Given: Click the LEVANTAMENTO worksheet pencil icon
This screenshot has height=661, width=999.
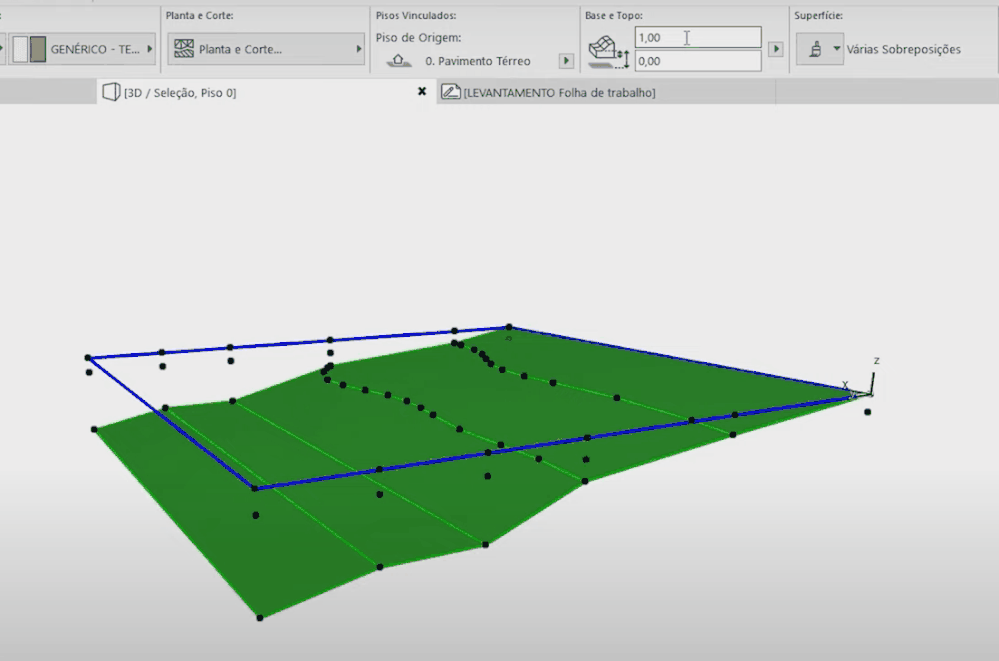Looking at the screenshot, I should (450, 92).
